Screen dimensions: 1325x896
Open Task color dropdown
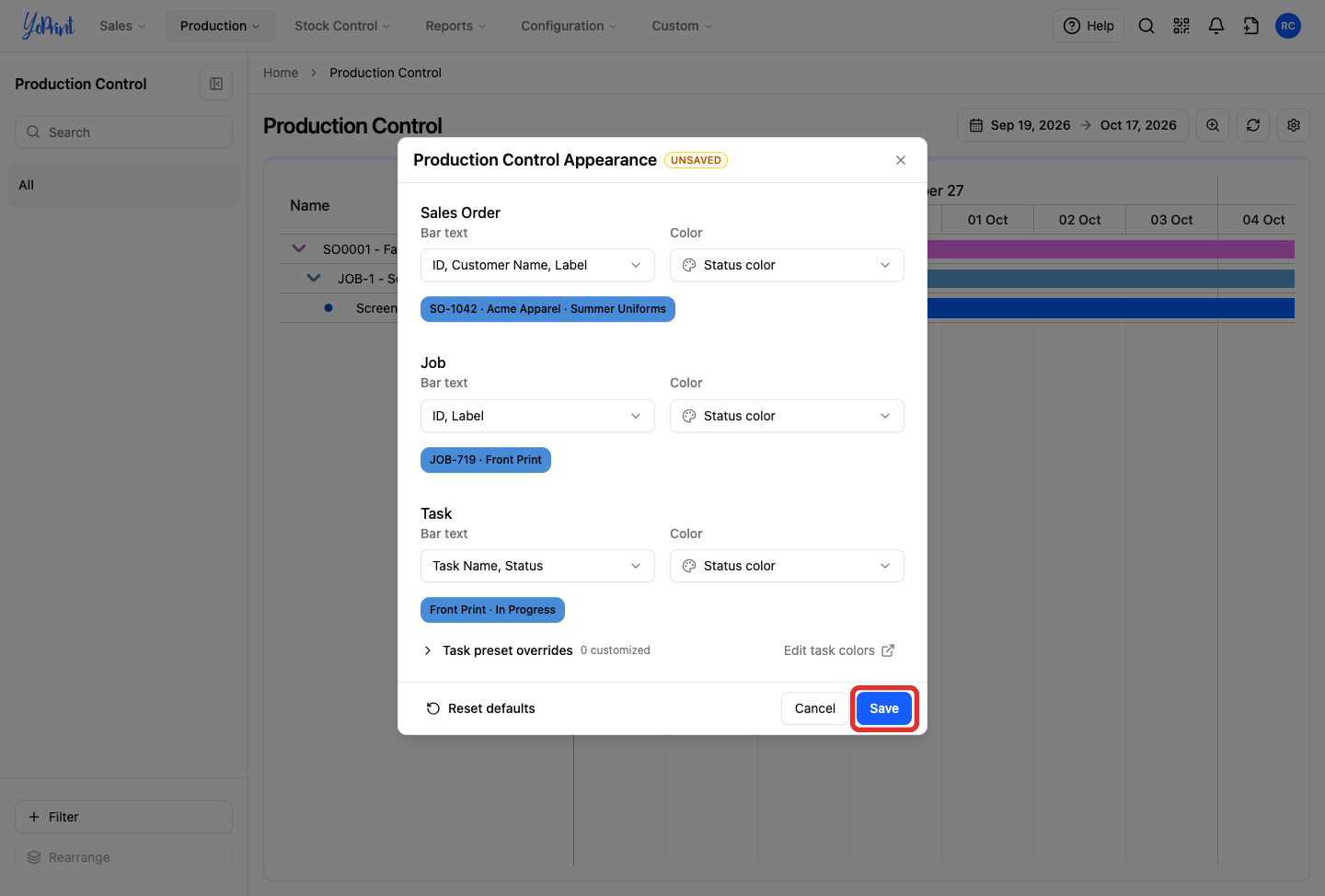[787, 566]
